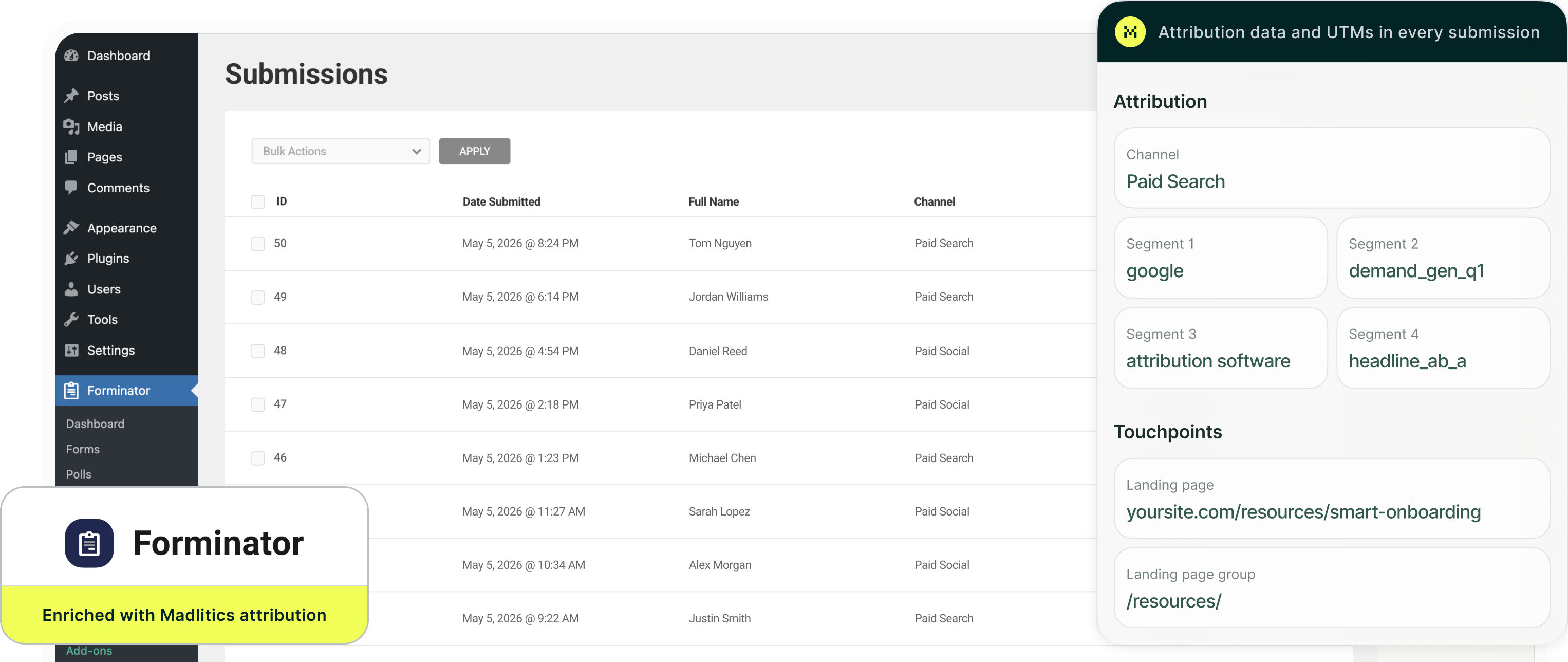The width and height of the screenshot is (1568, 662).
Task: Click the Comments speech bubble icon
Action: 71,188
